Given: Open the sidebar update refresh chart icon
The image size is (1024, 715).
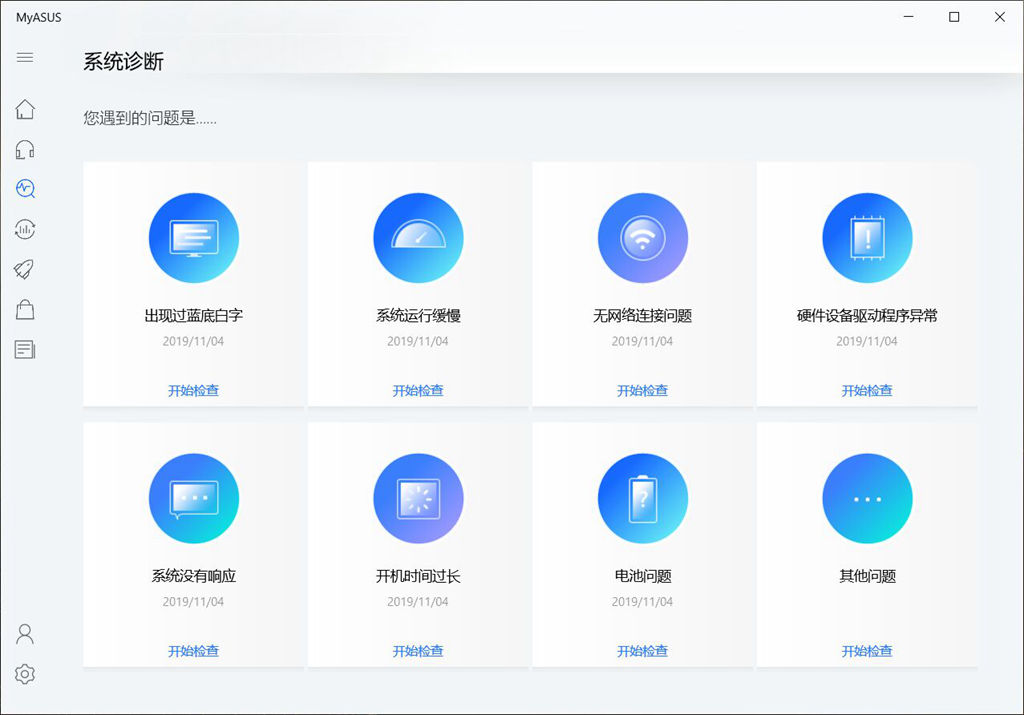Looking at the screenshot, I should pos(25,229).
